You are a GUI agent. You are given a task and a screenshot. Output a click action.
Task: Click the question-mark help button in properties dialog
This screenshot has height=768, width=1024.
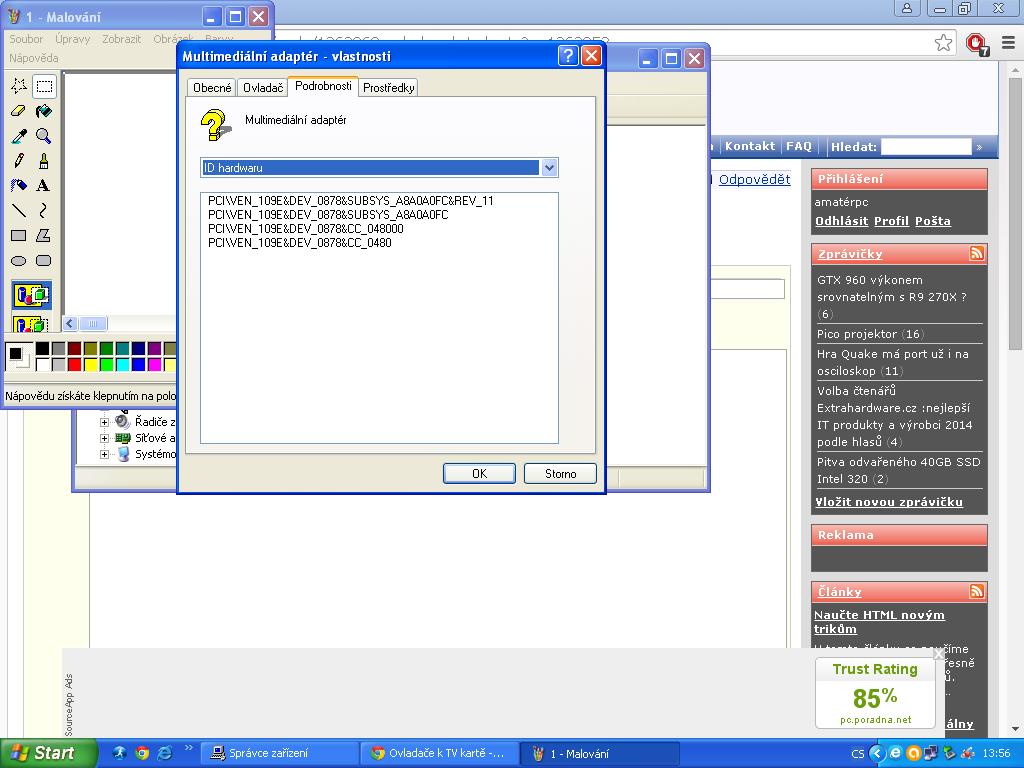click(568, 56)
